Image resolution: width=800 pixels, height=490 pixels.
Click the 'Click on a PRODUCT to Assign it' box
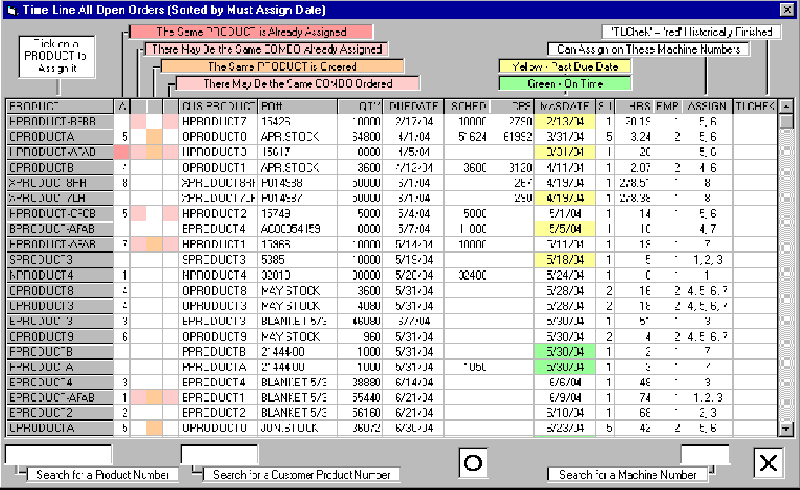pos(57,57)
